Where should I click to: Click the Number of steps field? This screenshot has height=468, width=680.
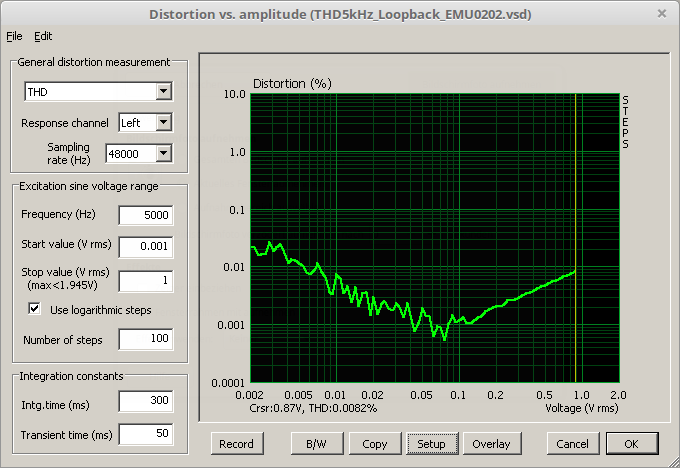coord(146,340)
